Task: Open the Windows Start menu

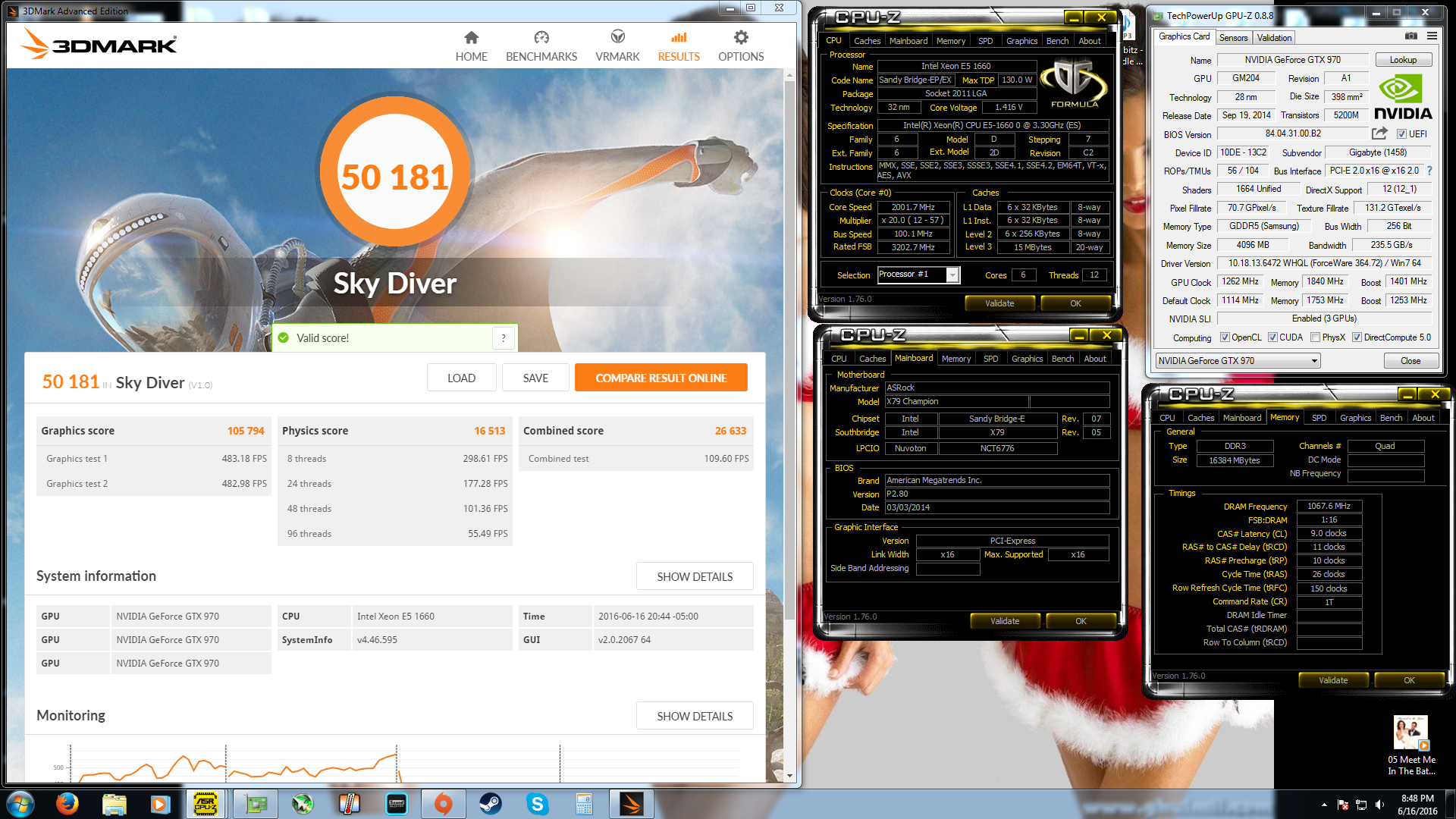Action: pyautogui.click(x=20, y=804)
